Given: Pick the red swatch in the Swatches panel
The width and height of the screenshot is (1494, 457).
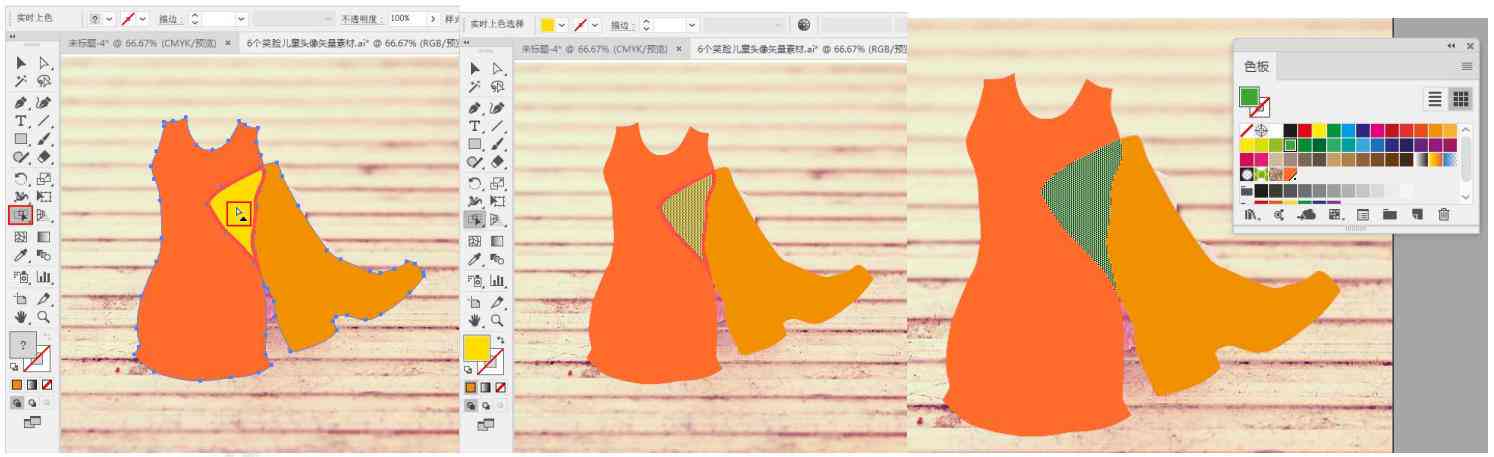Looking at the screenshot, I should (1304, 130).
